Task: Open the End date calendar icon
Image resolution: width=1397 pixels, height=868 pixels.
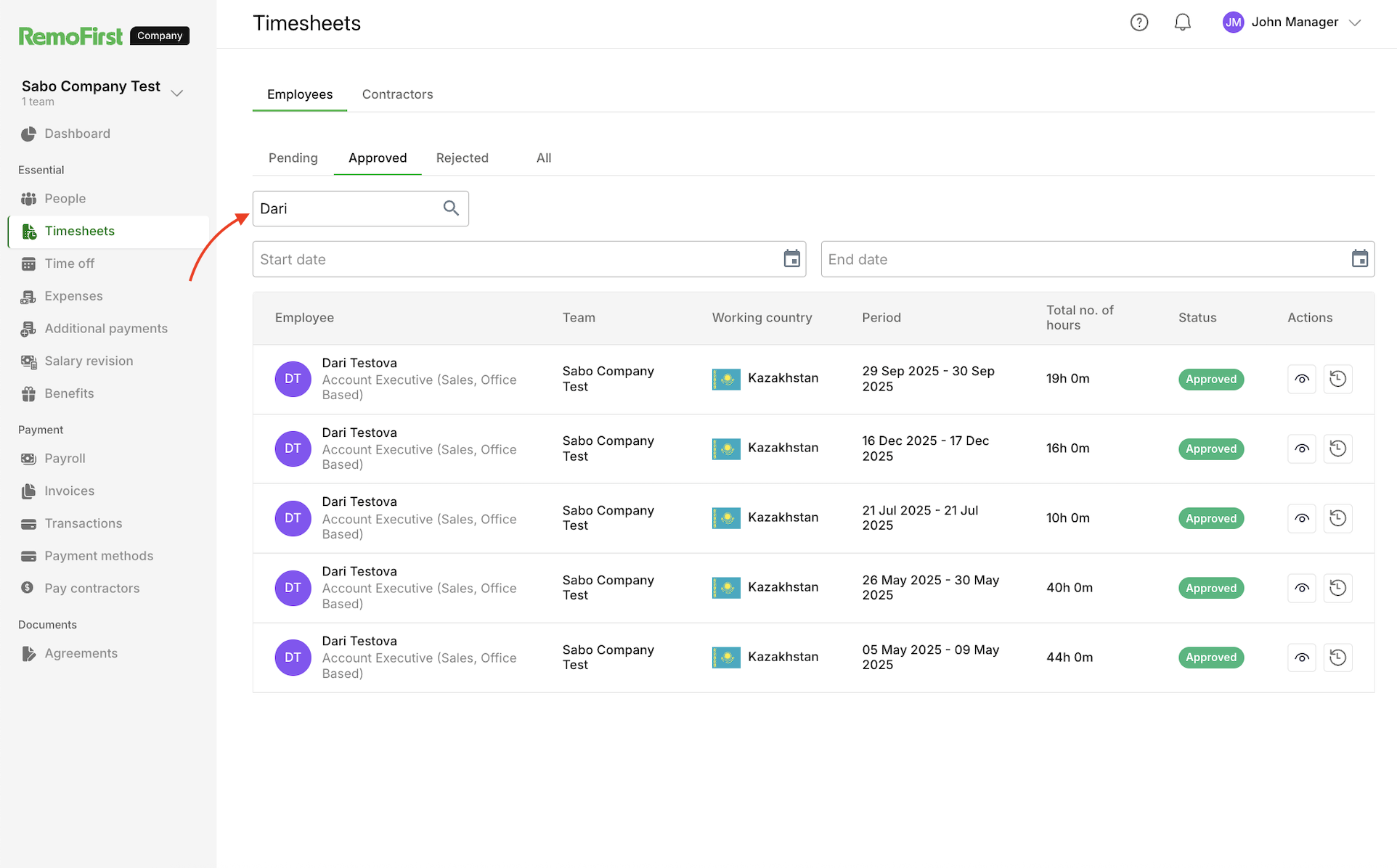Action: pyautogui.click(x=1359, y=259)
